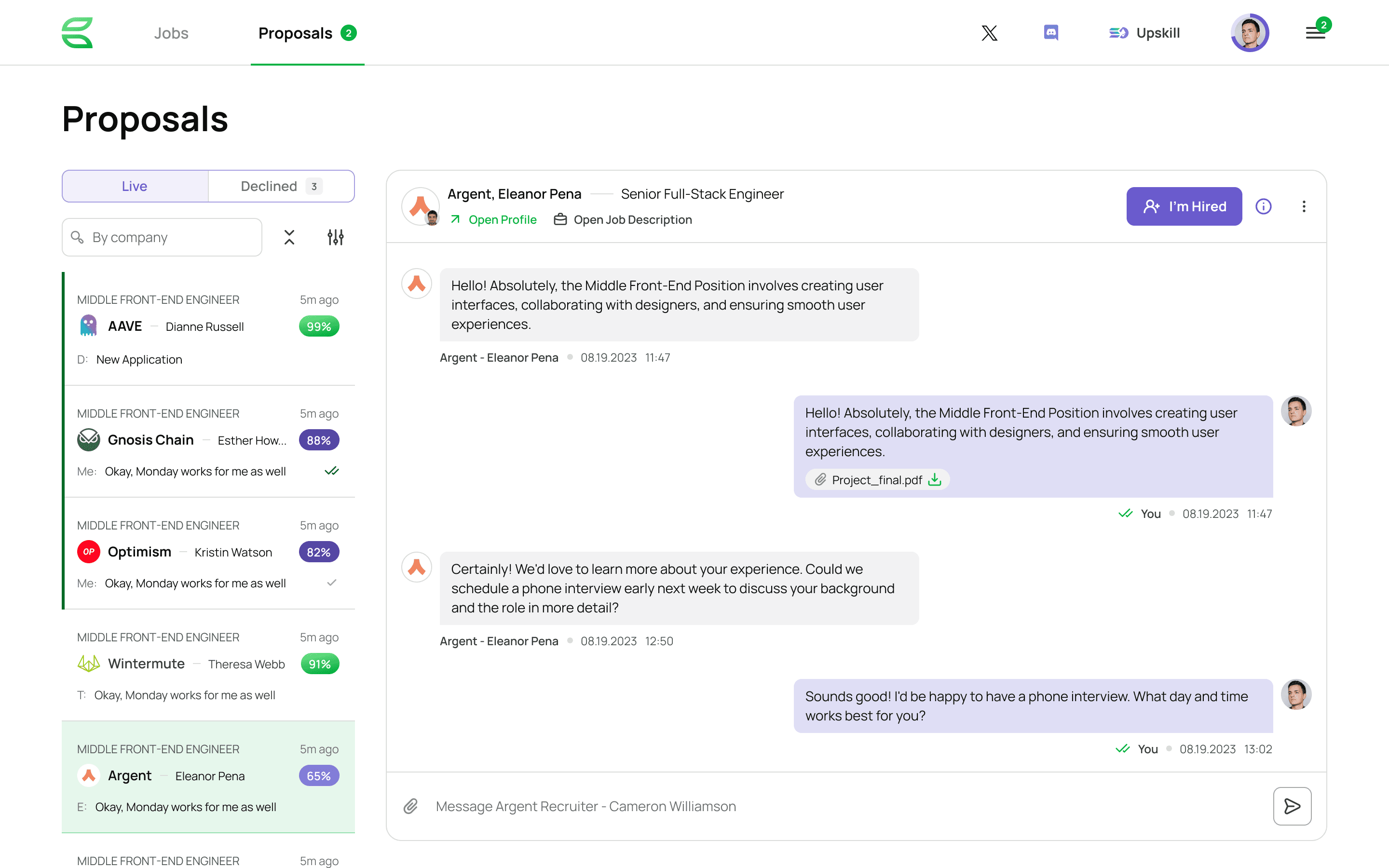
Task: Click the filter sliders icon
Action: tap(335, 237)
